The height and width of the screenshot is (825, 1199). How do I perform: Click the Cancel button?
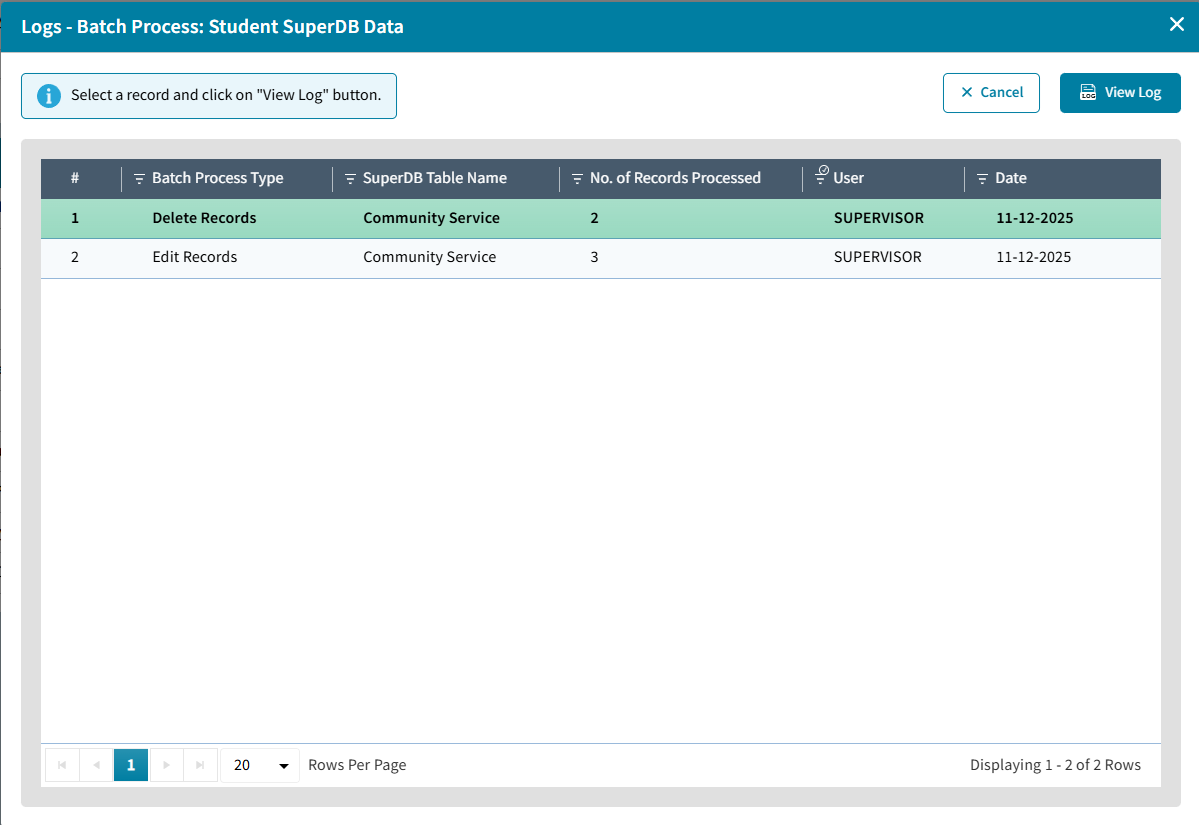click(991, 93)
